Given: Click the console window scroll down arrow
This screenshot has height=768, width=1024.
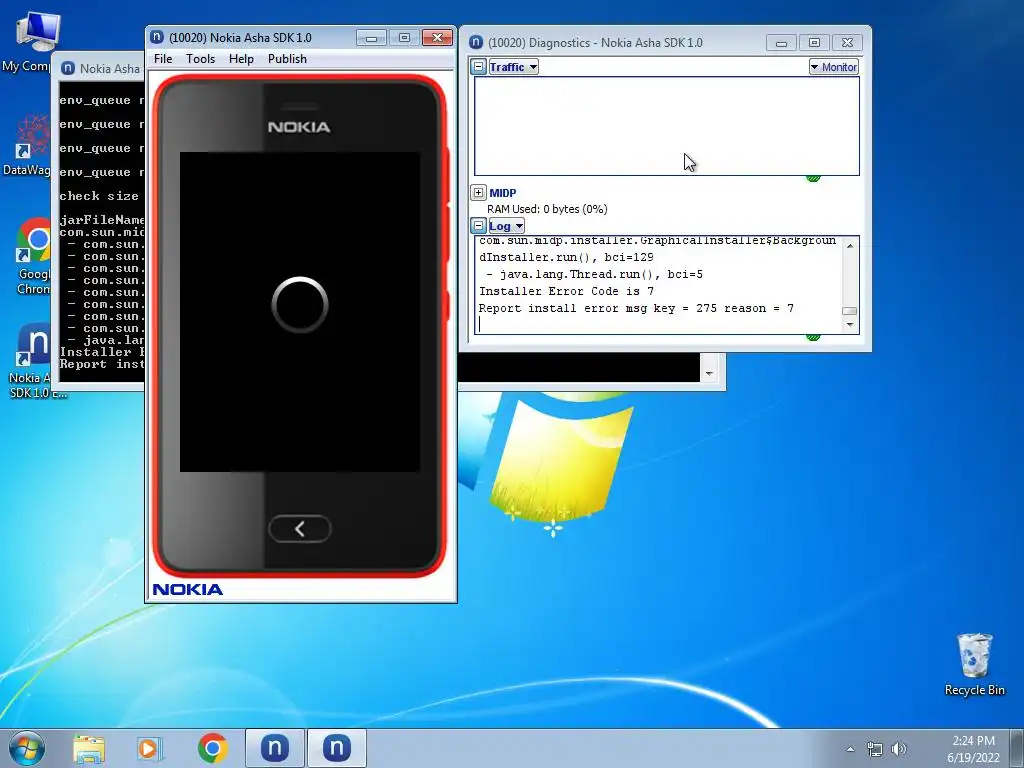Looking at the screenshot, I should (x=709, y=374).
